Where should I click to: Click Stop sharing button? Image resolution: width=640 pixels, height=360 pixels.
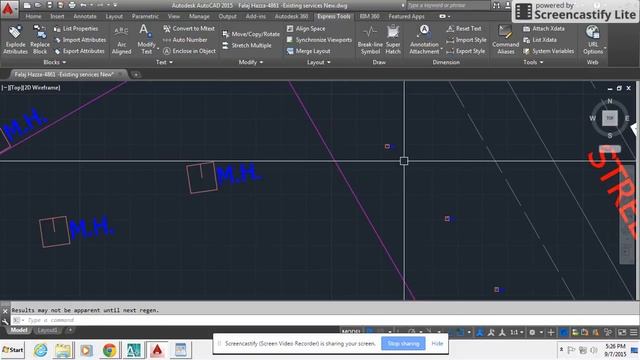[x=403, y=343]
